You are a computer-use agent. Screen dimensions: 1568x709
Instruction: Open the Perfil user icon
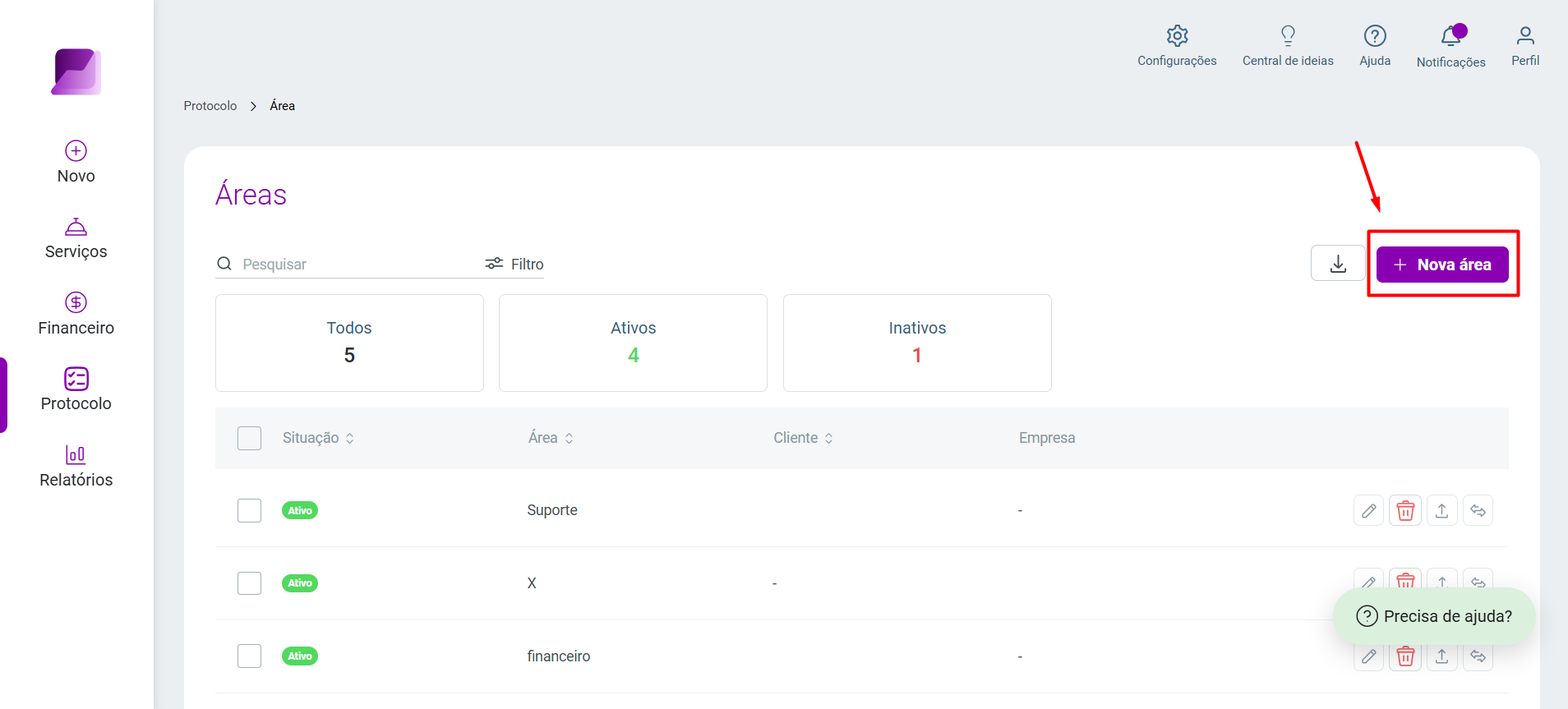[1525, 35]
